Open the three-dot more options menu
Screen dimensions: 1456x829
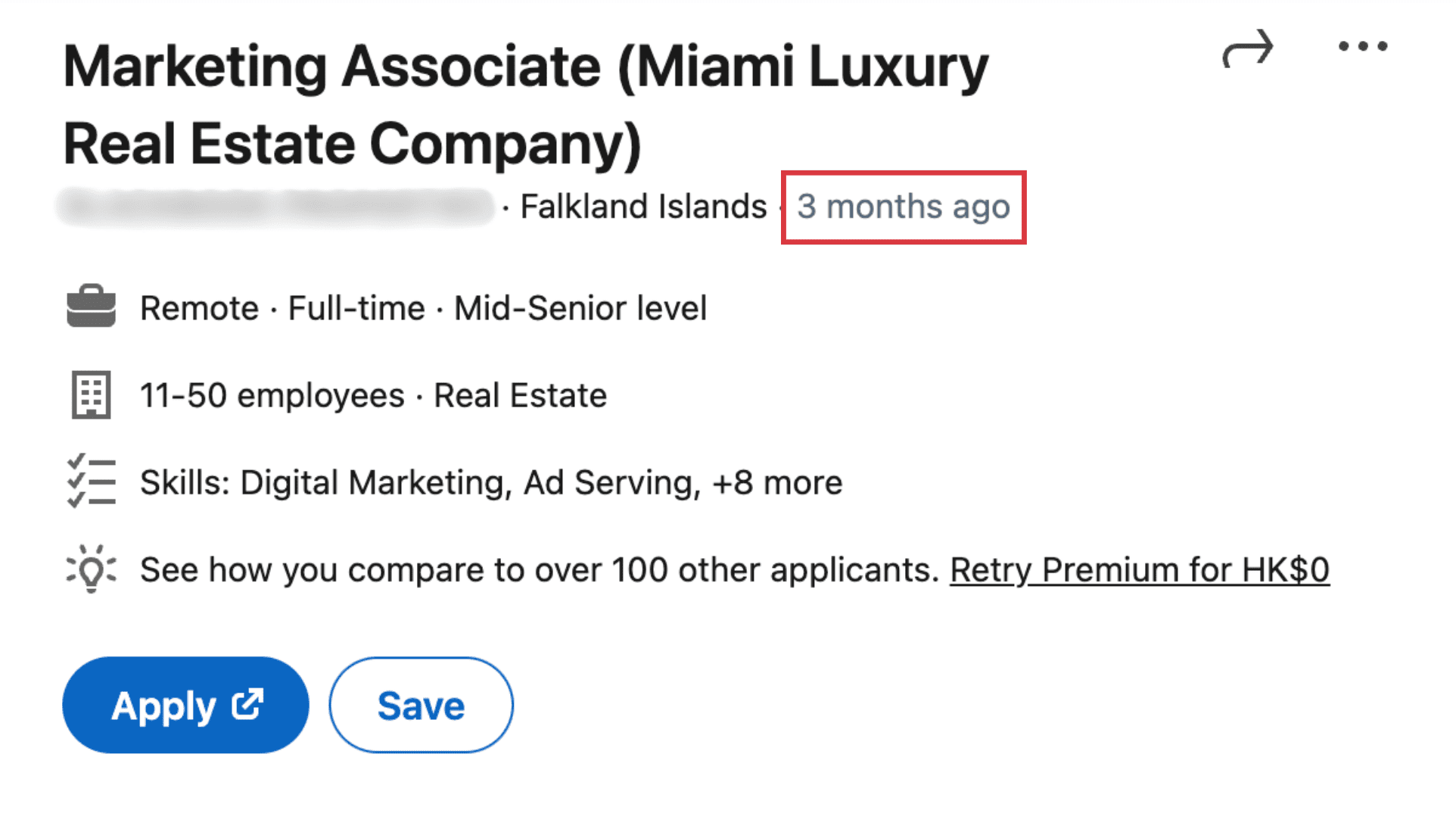pyautogui.click(x=1362, y=47)
